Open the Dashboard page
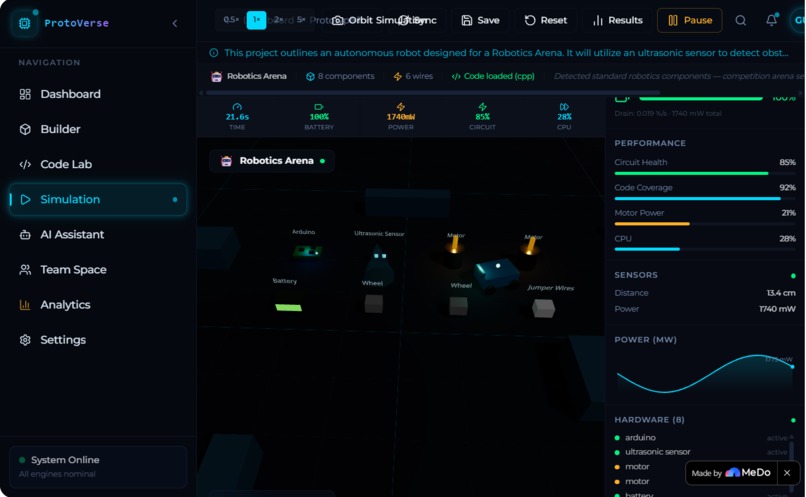The height and width of the screenshot is (497, 806). 98,94
